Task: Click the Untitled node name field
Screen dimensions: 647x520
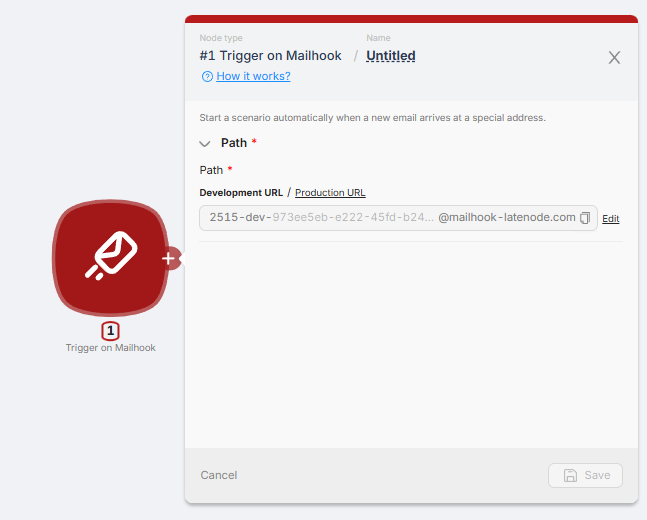Action: (390, 56)
